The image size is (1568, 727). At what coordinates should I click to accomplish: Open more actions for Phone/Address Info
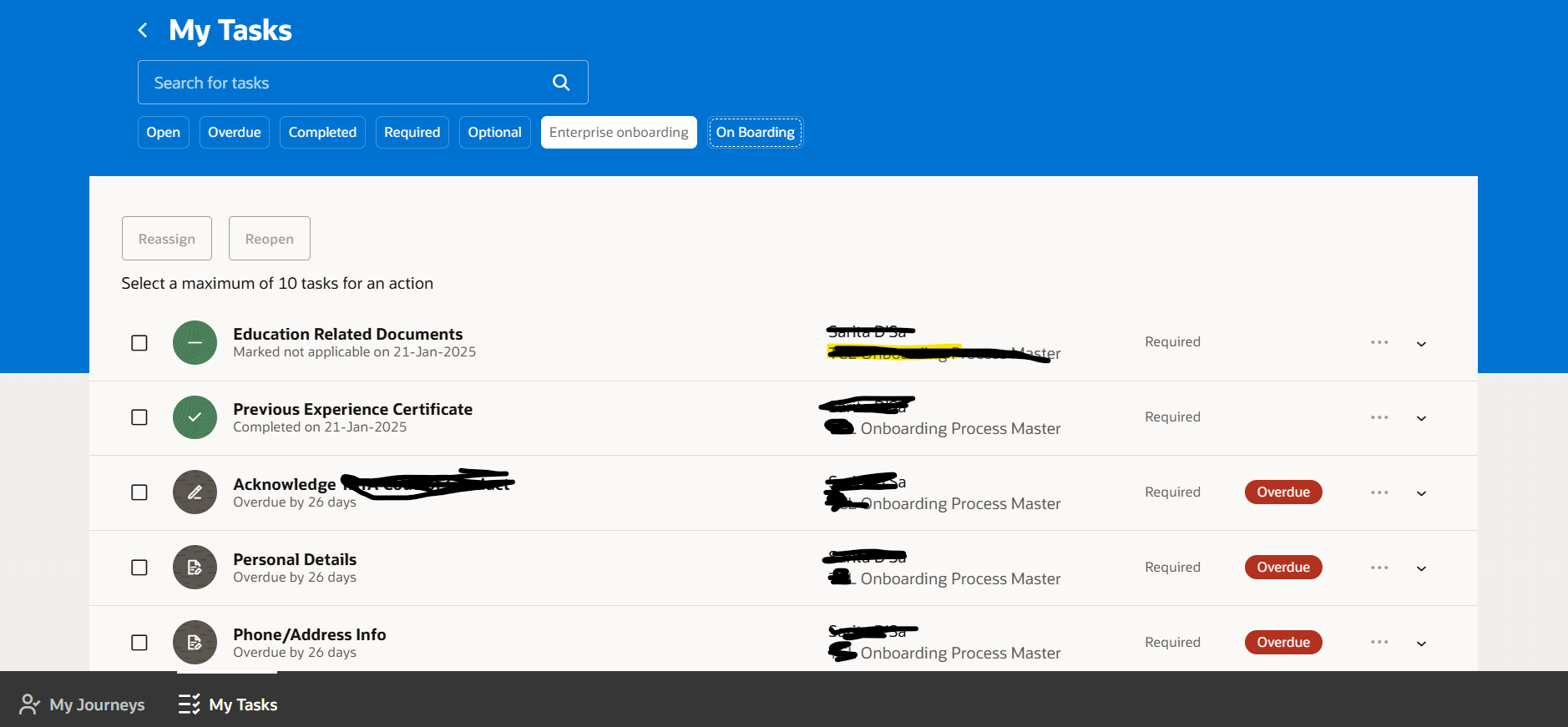pyautogui.click(x=1379, y=642)
